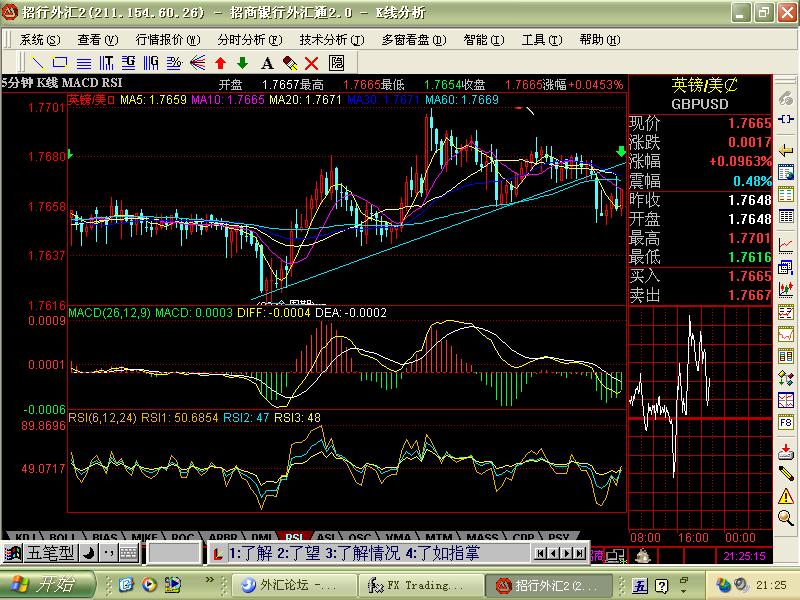Click the 开始 Start button
The width and height of the screenshot is (800, 600).
pos(47,584)
